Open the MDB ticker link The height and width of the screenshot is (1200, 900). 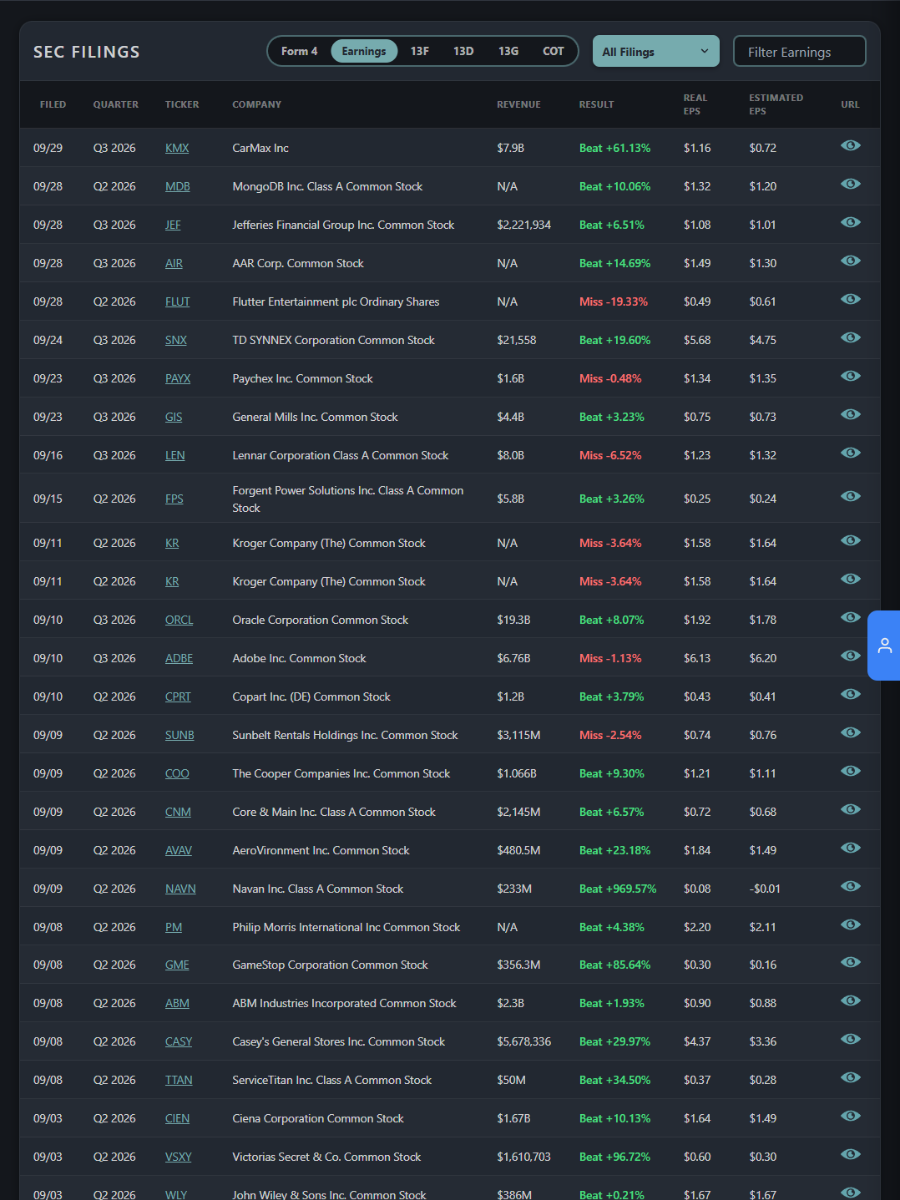(177, 187)
